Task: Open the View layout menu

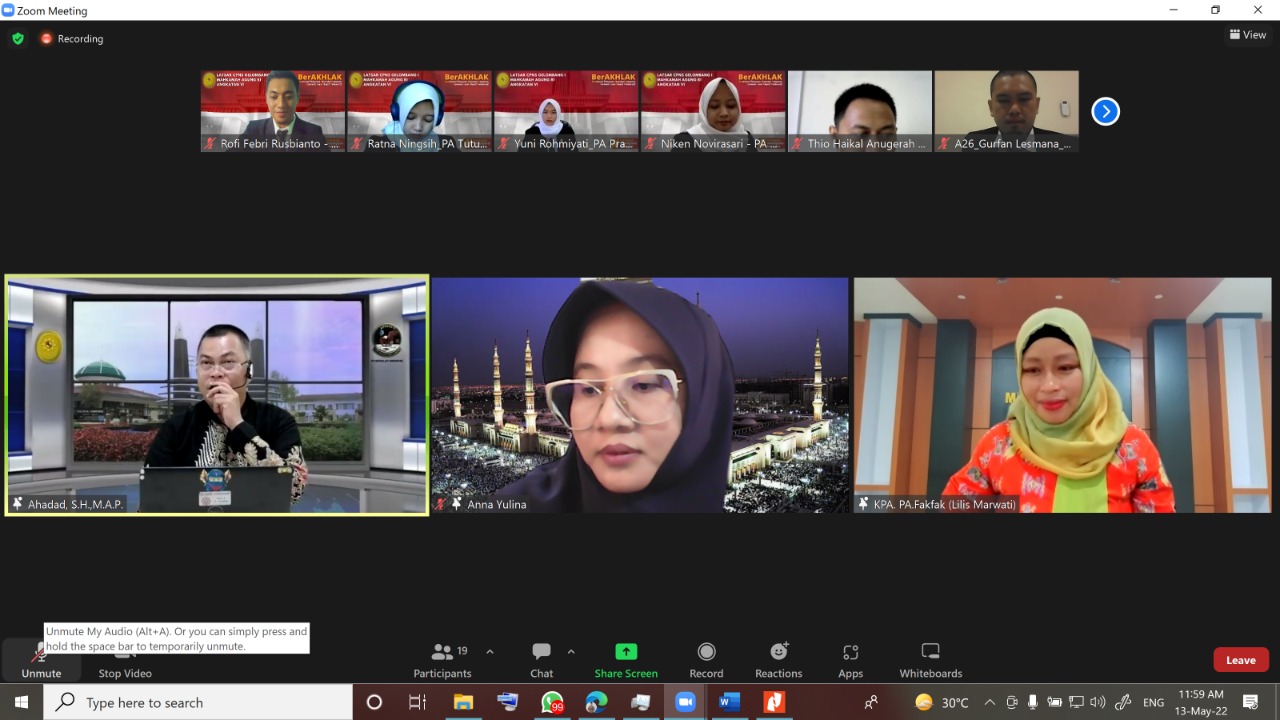Action: coord(1248,35)
